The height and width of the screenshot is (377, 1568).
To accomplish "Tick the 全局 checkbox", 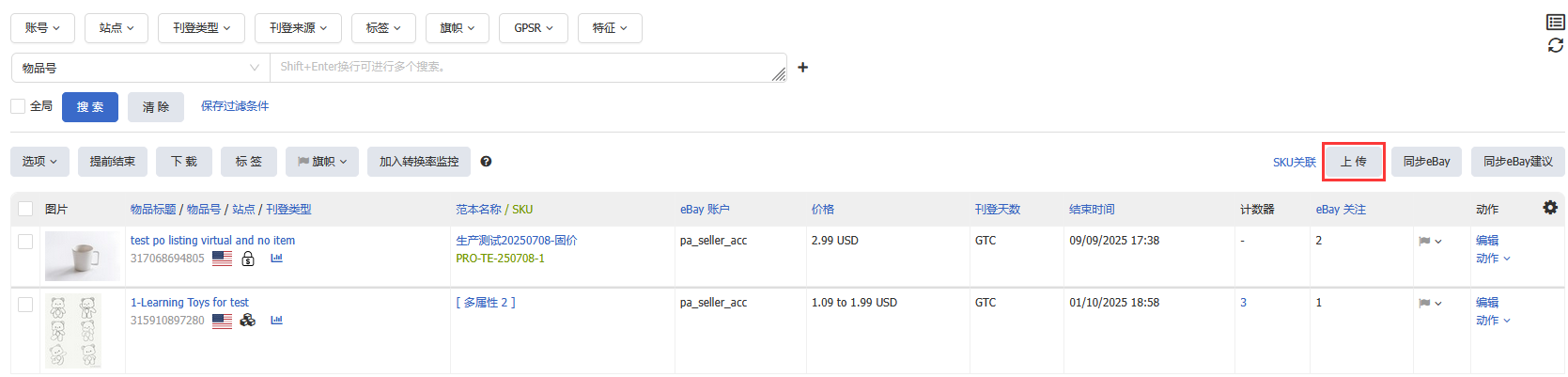I will (x=18, y=106).
